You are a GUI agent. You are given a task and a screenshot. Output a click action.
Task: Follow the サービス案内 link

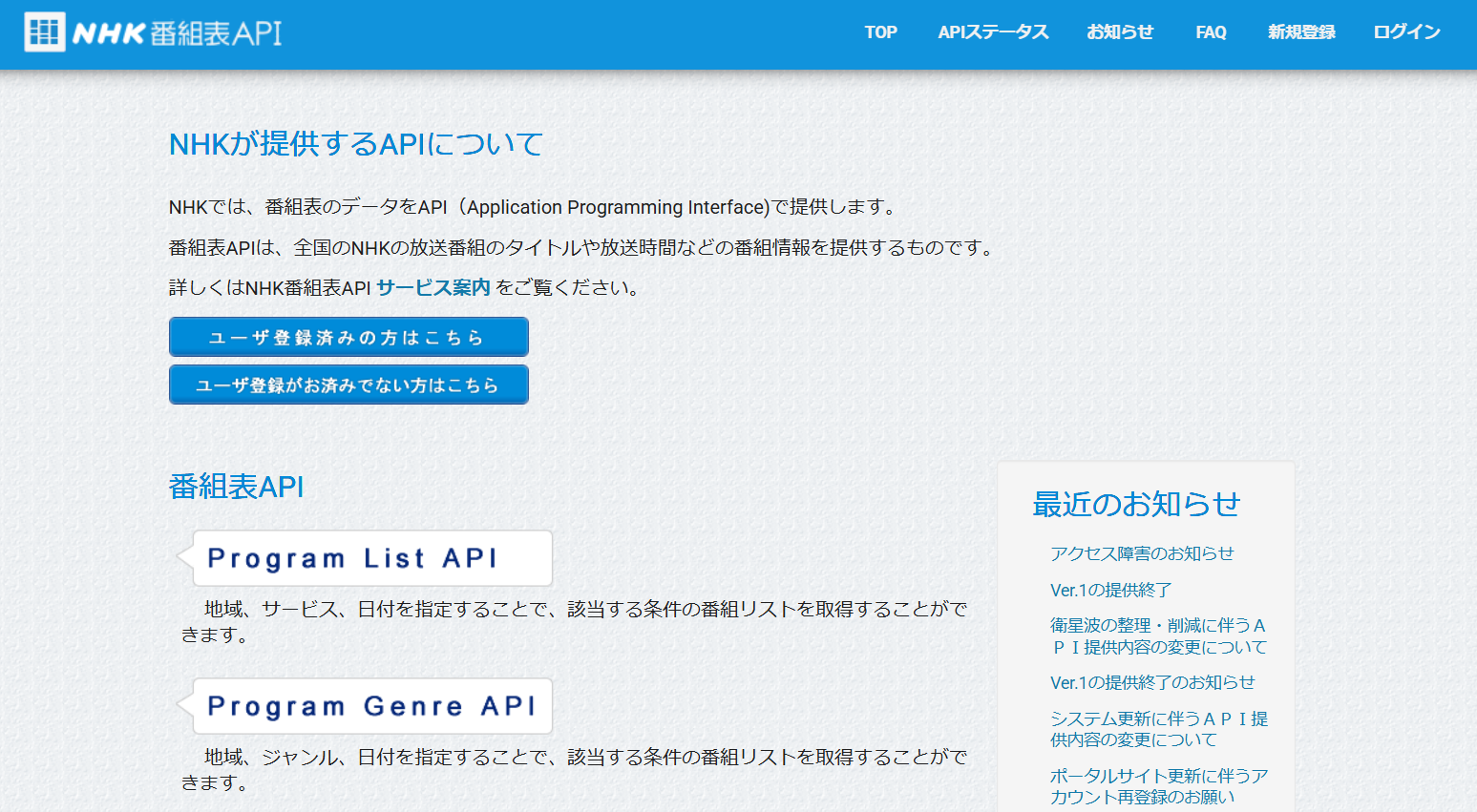coord(433,287)
